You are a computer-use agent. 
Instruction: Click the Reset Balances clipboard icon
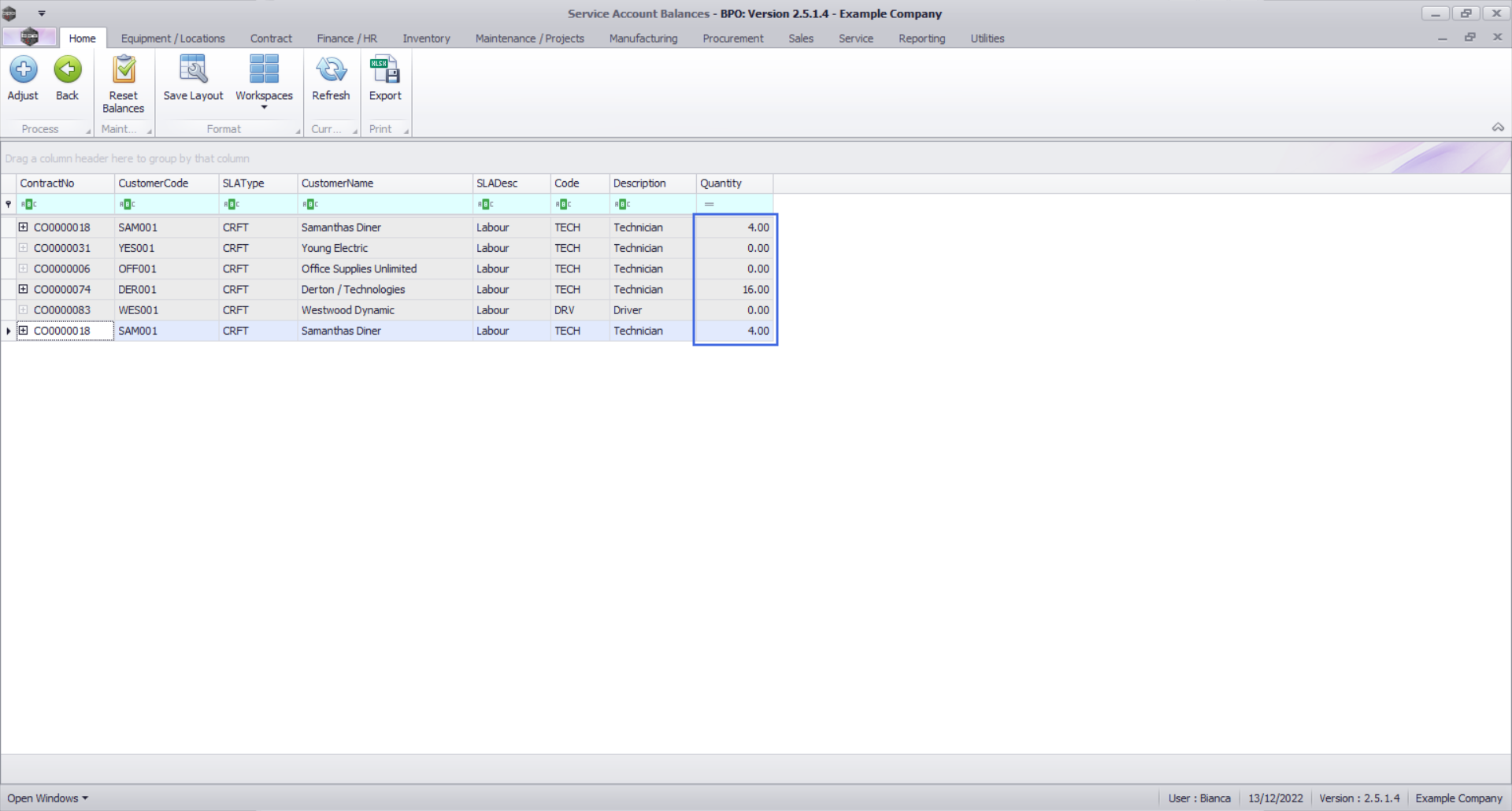click(x=124, y=70)
